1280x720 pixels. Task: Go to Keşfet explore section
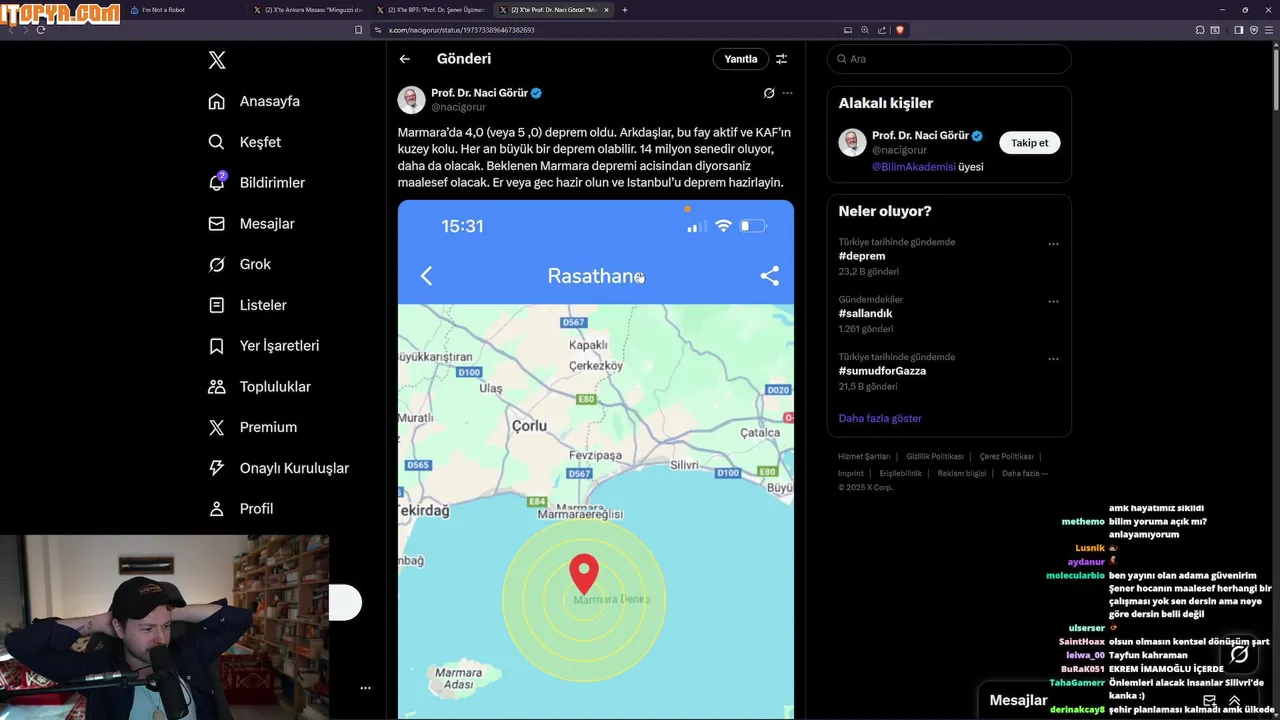coord(244,142)
